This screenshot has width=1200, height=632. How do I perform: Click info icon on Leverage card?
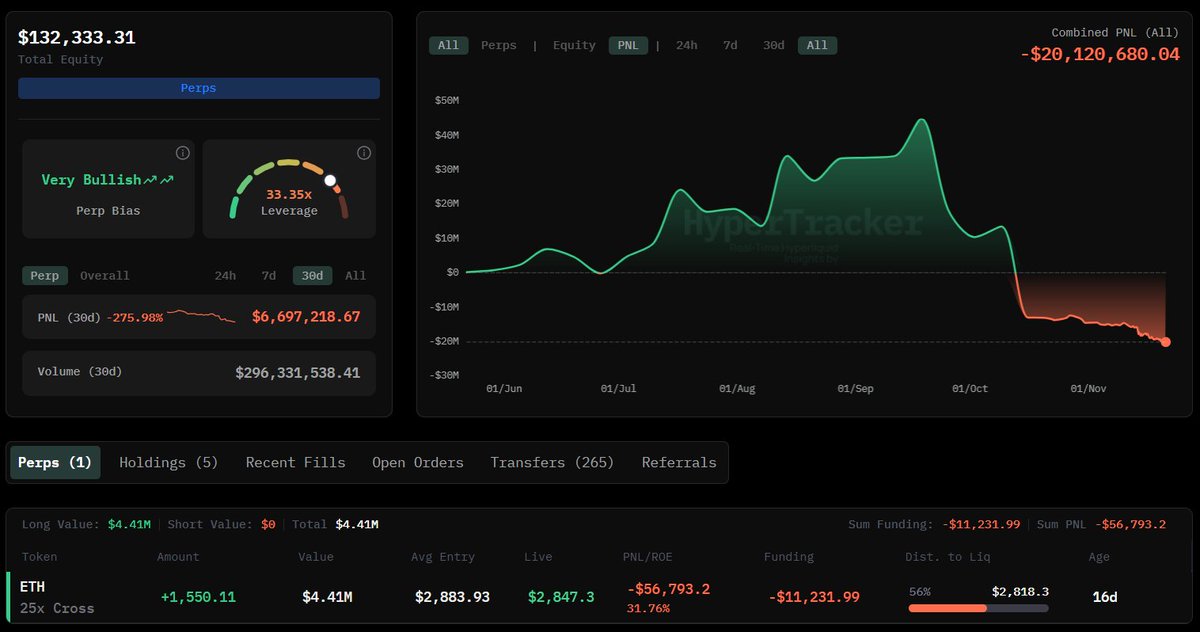[x=364, y=153]
